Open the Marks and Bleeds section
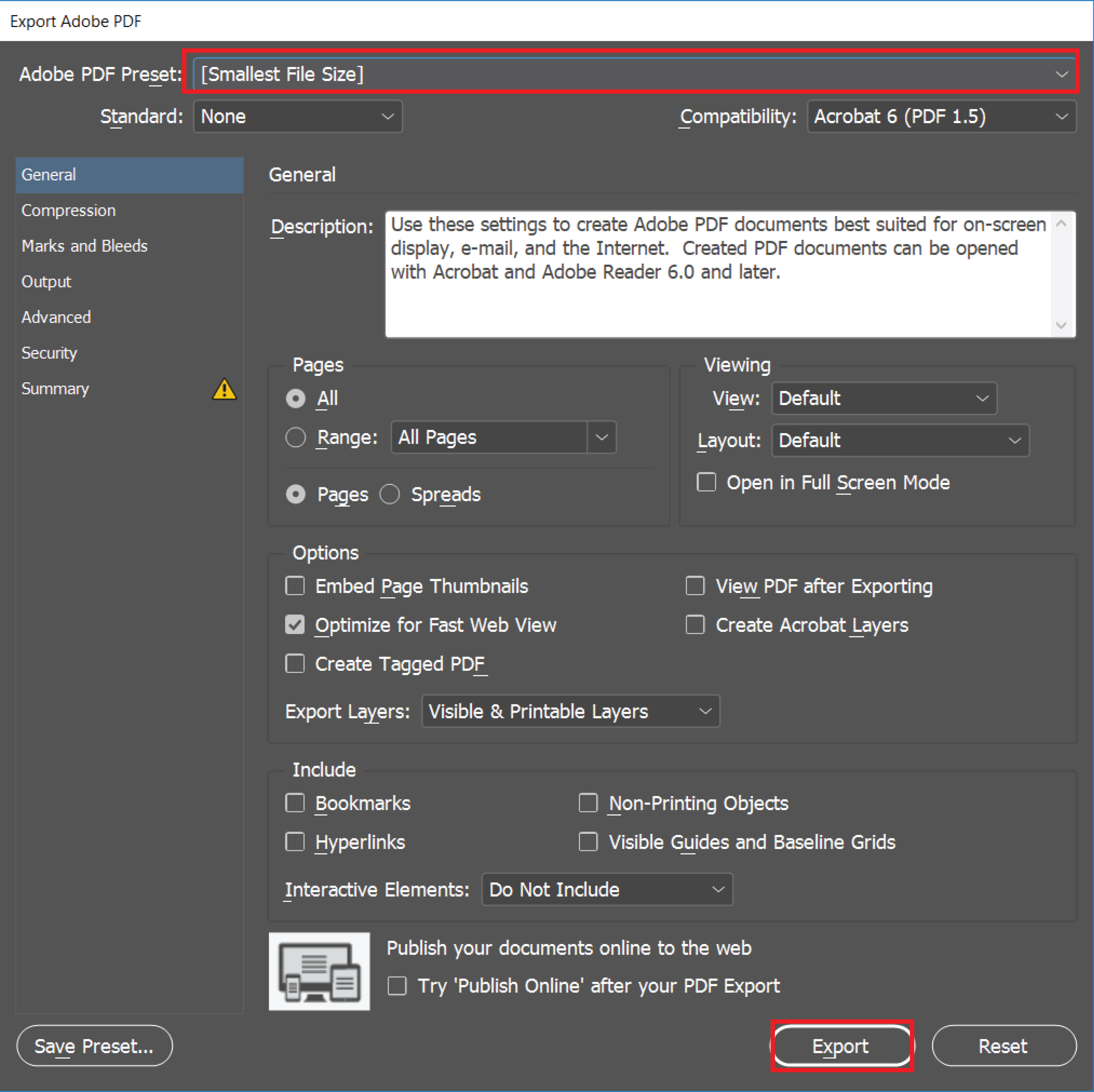Screen dimensions: 1094x1092 tap(84, 246)
